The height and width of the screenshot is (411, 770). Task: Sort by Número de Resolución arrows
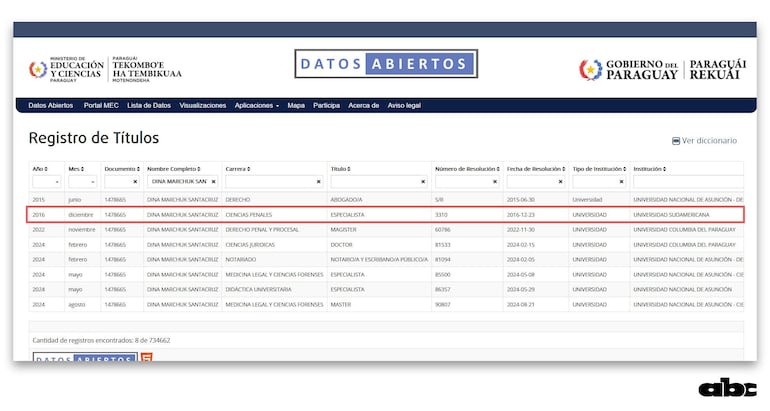(498, 169)
